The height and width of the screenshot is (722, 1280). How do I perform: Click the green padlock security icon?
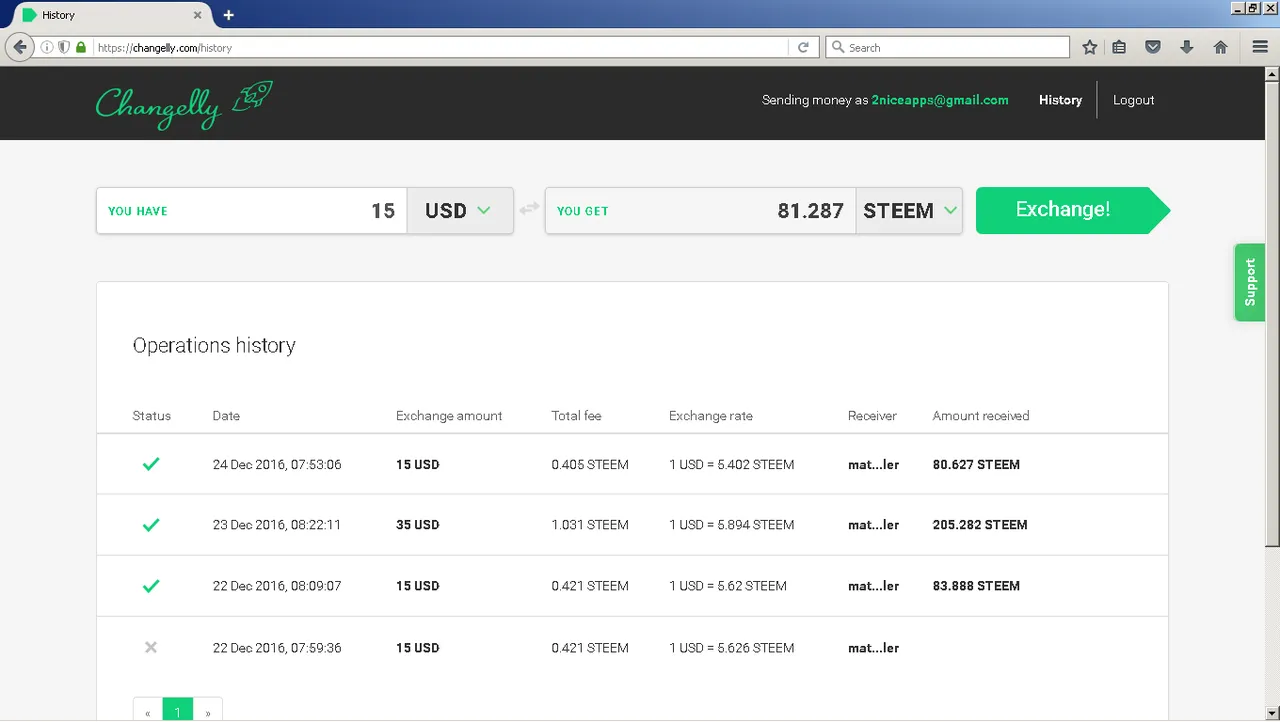[81, 47]
